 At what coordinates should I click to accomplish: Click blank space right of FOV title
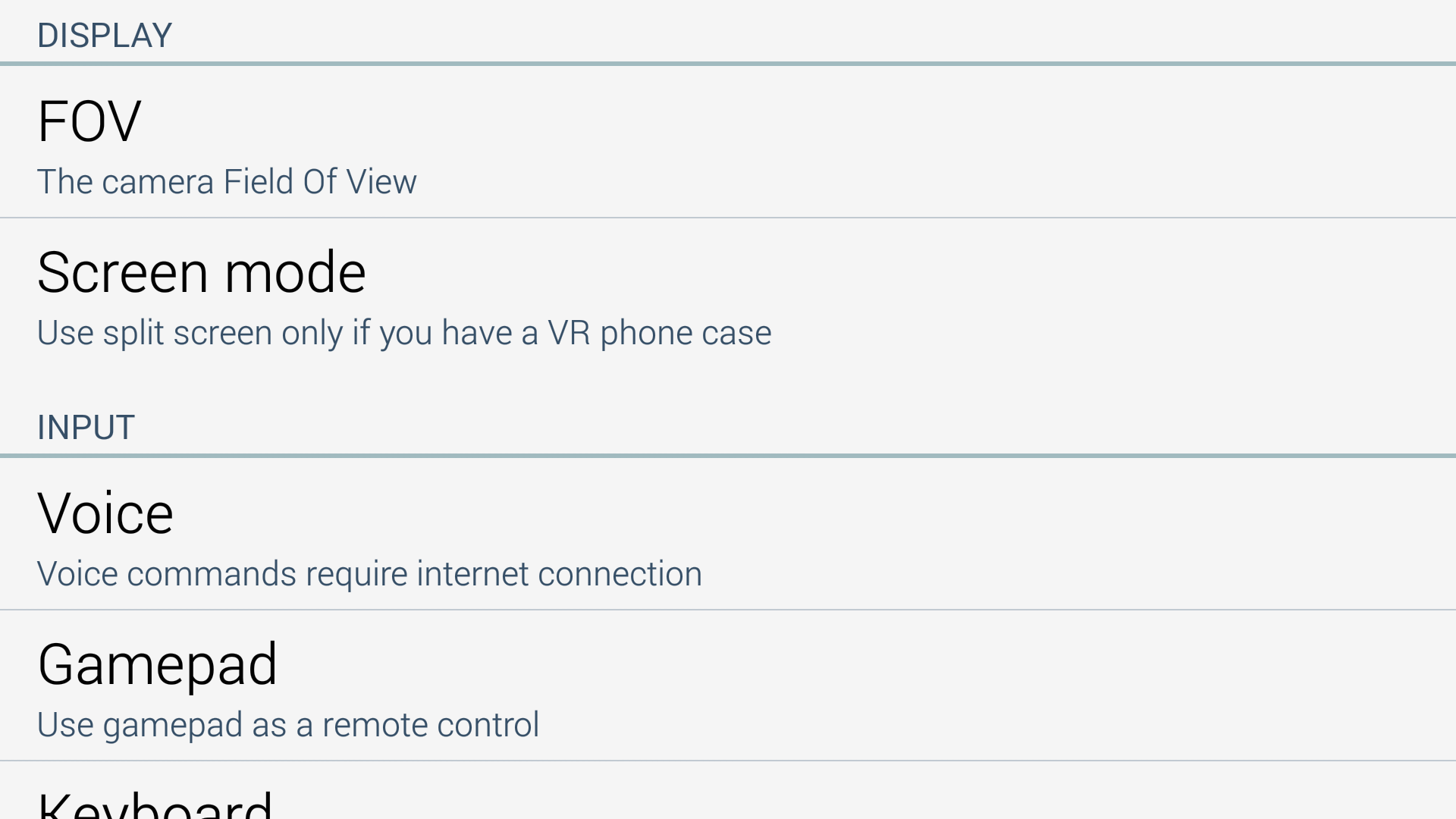pyautogui.click(x=834, y=121)
